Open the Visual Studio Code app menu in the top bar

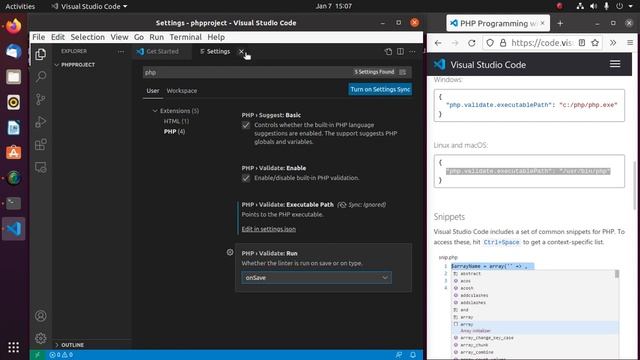point(89,6)
